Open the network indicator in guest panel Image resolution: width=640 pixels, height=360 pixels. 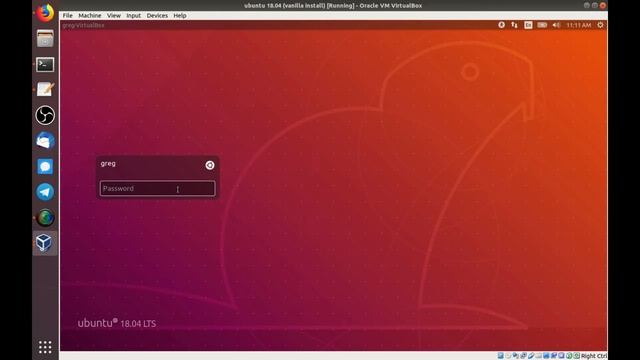click(x=514, y=25)
